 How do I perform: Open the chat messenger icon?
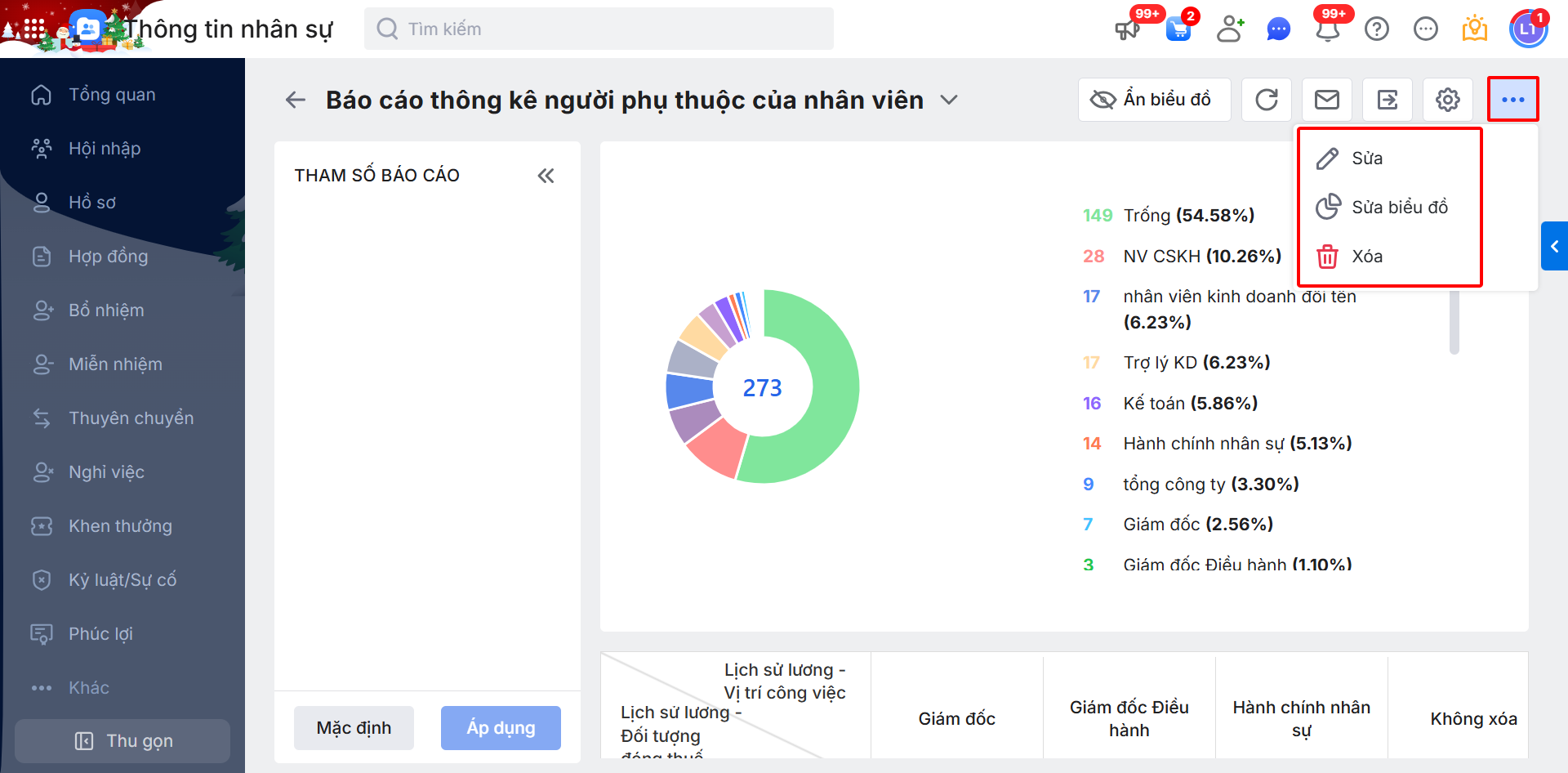pyautogui.click(x=1278, y=30)
